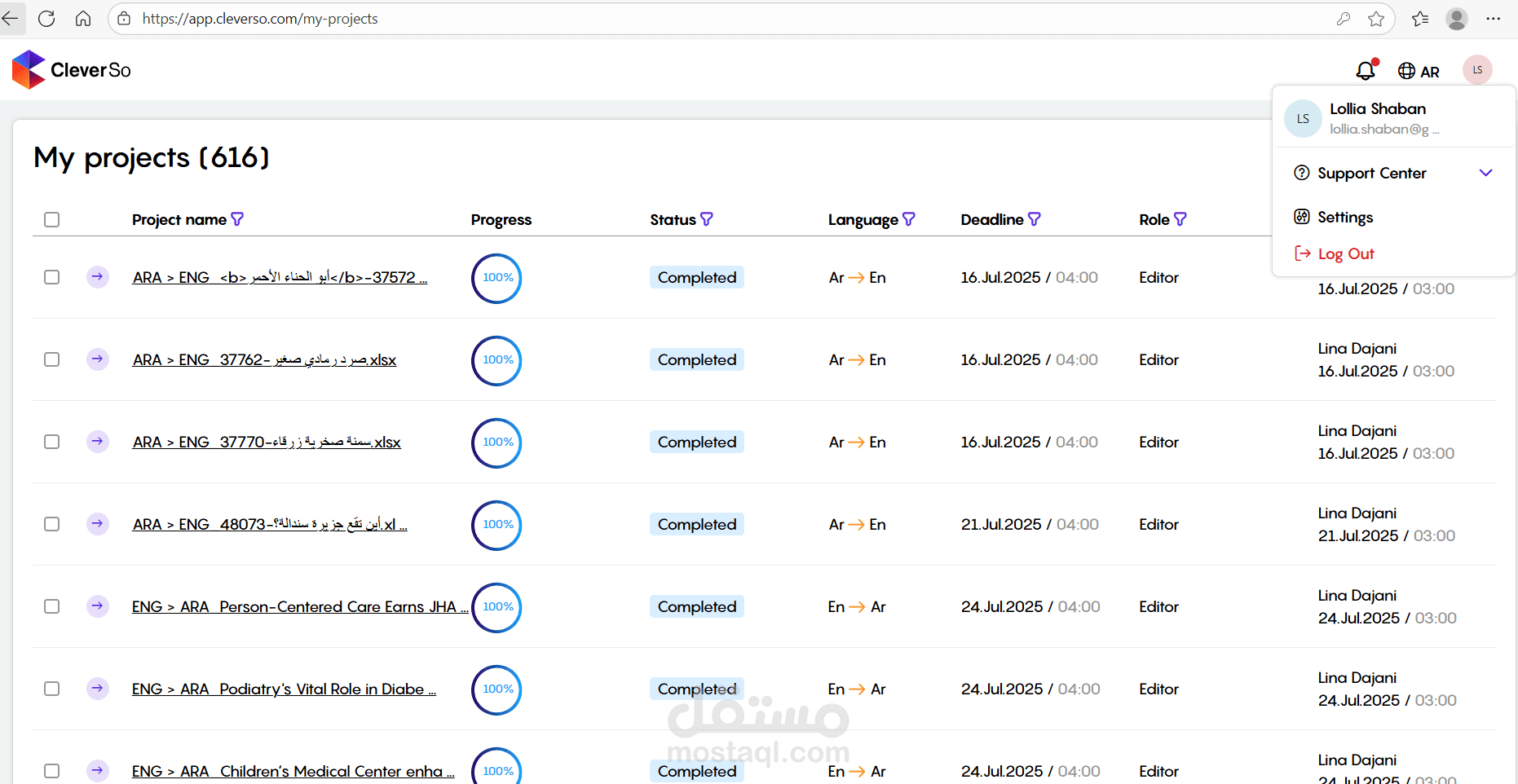Filter by Deadline funnel icon

tap(1035, 219)
